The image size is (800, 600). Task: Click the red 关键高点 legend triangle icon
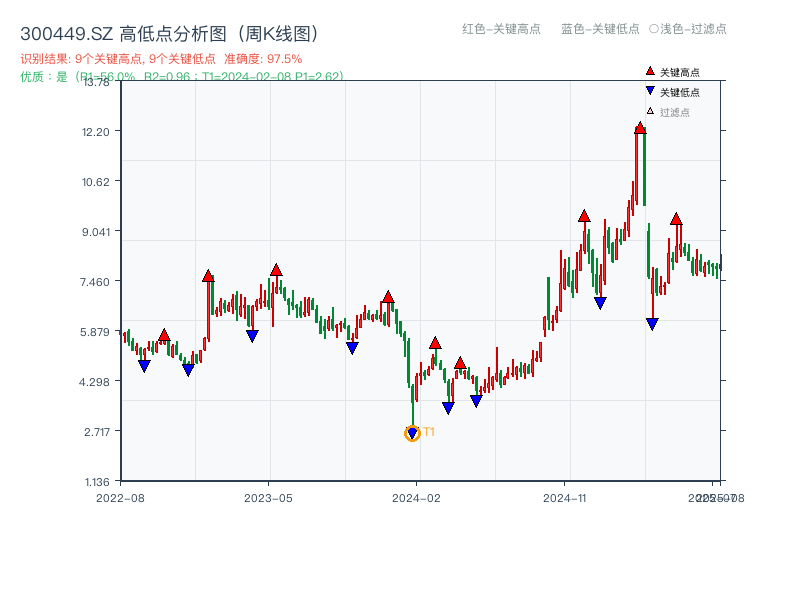coord(650,72)
